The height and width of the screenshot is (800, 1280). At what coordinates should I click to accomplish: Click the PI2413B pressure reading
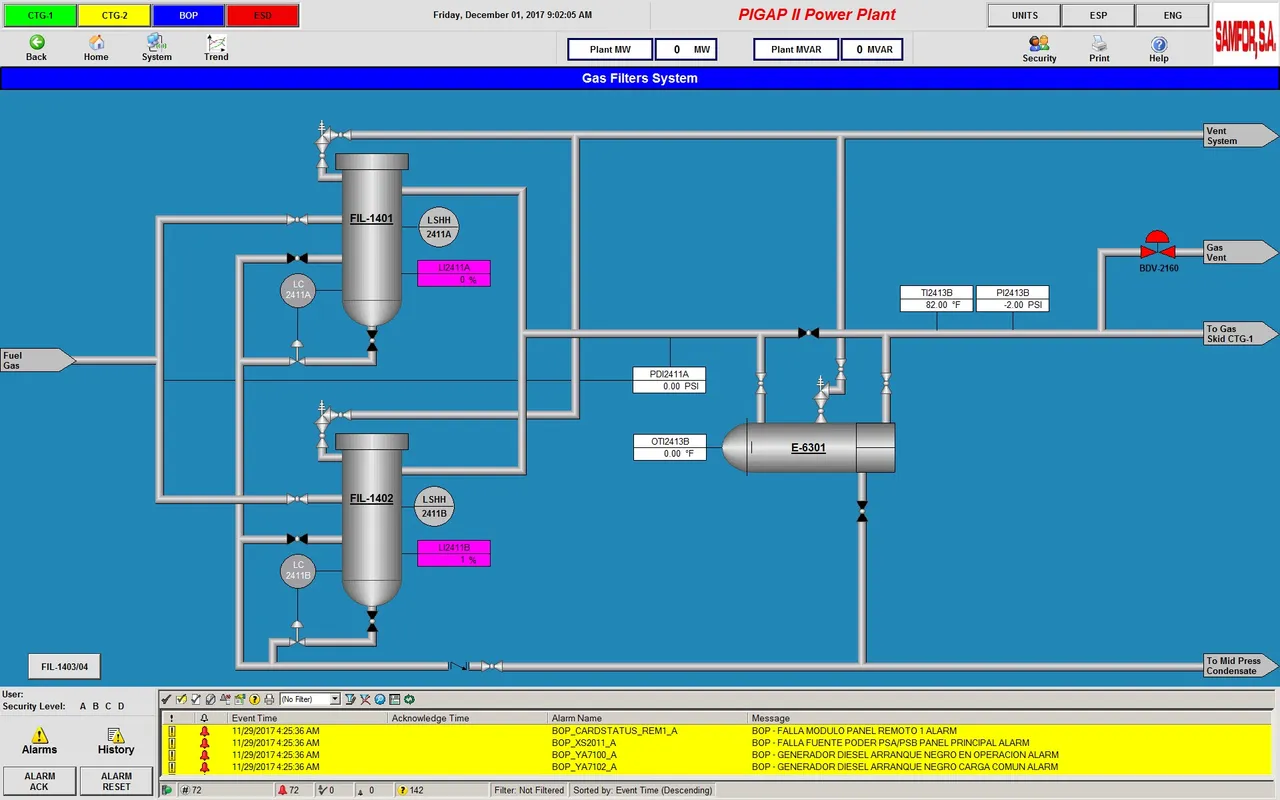coord(1012,299)
